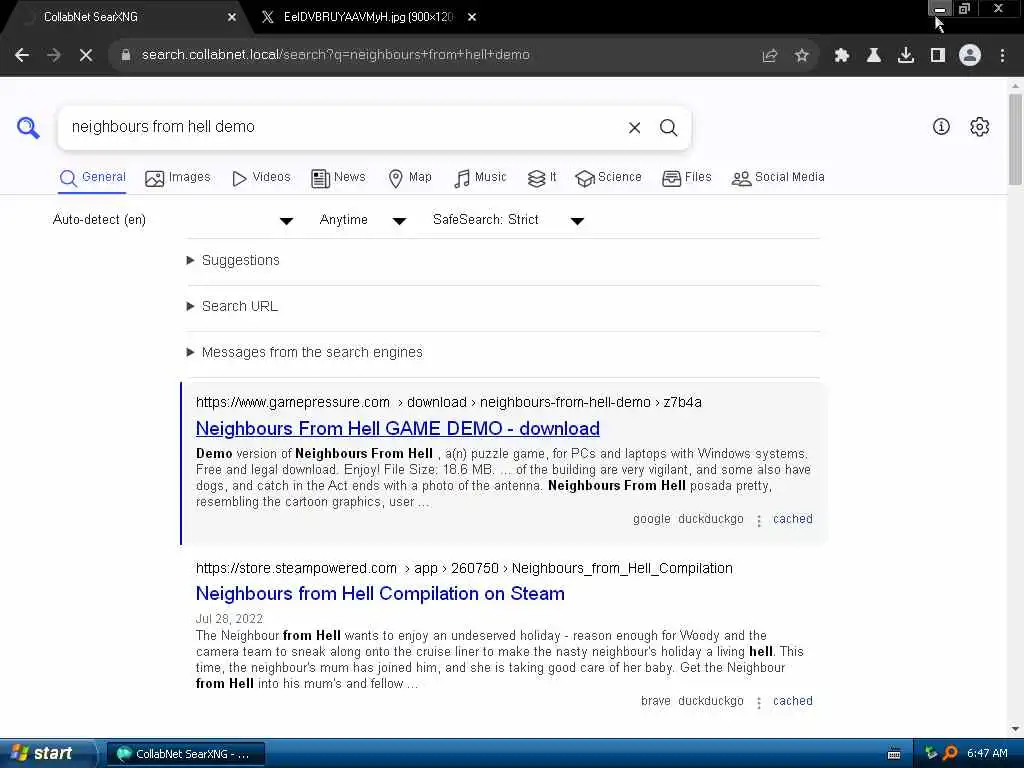This screenshot has height=768, width=1024.
Task: Click the 'brave' engine label
Action: pos(656,701)
